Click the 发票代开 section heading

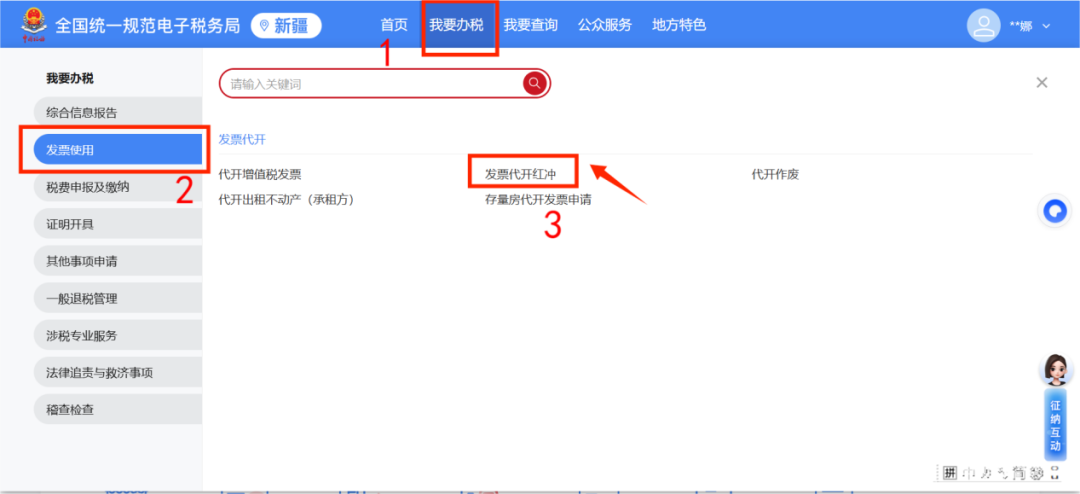pos(242,139)
